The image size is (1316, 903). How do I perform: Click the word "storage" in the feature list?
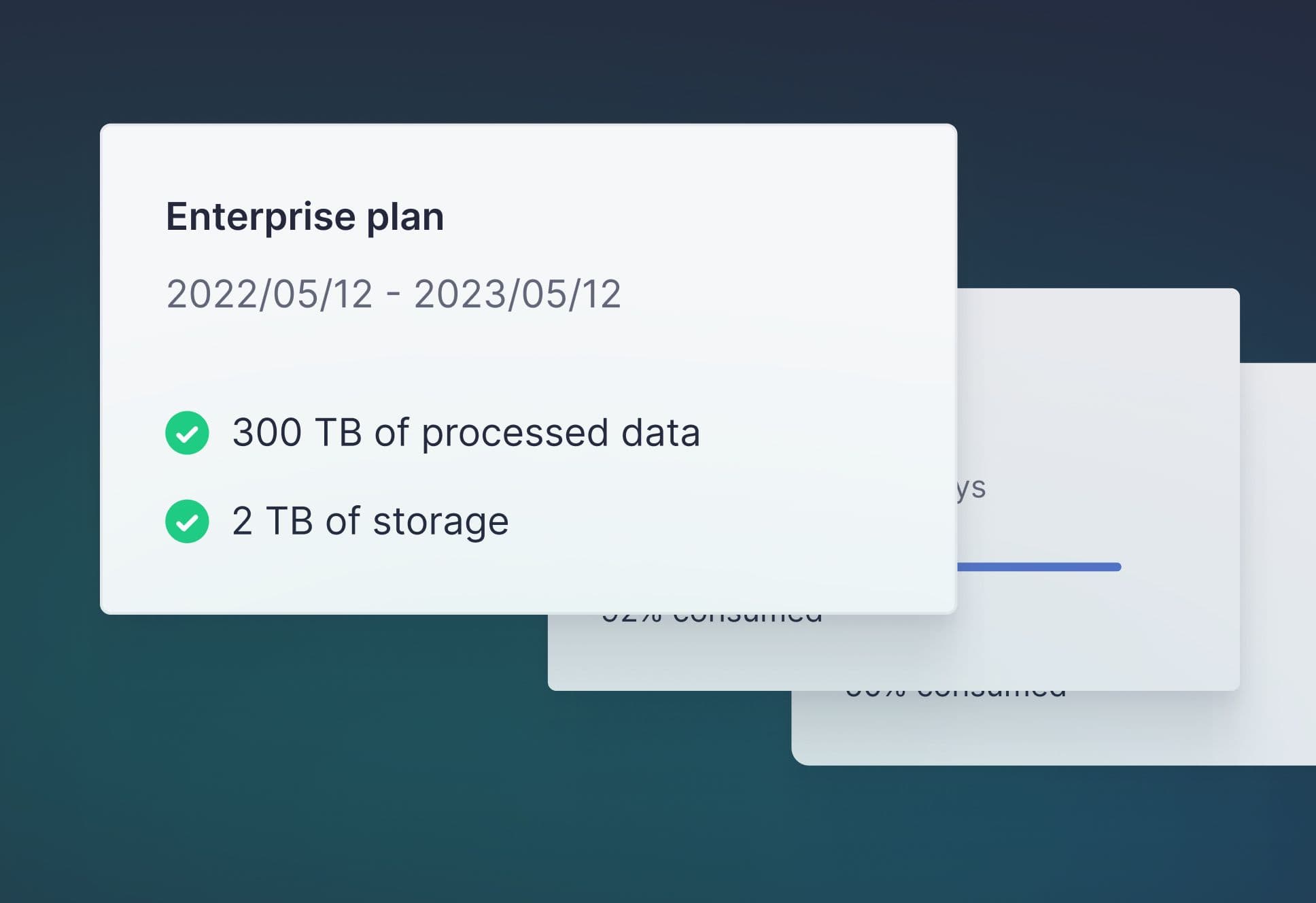pyautogui.click(x=440, y=522)
